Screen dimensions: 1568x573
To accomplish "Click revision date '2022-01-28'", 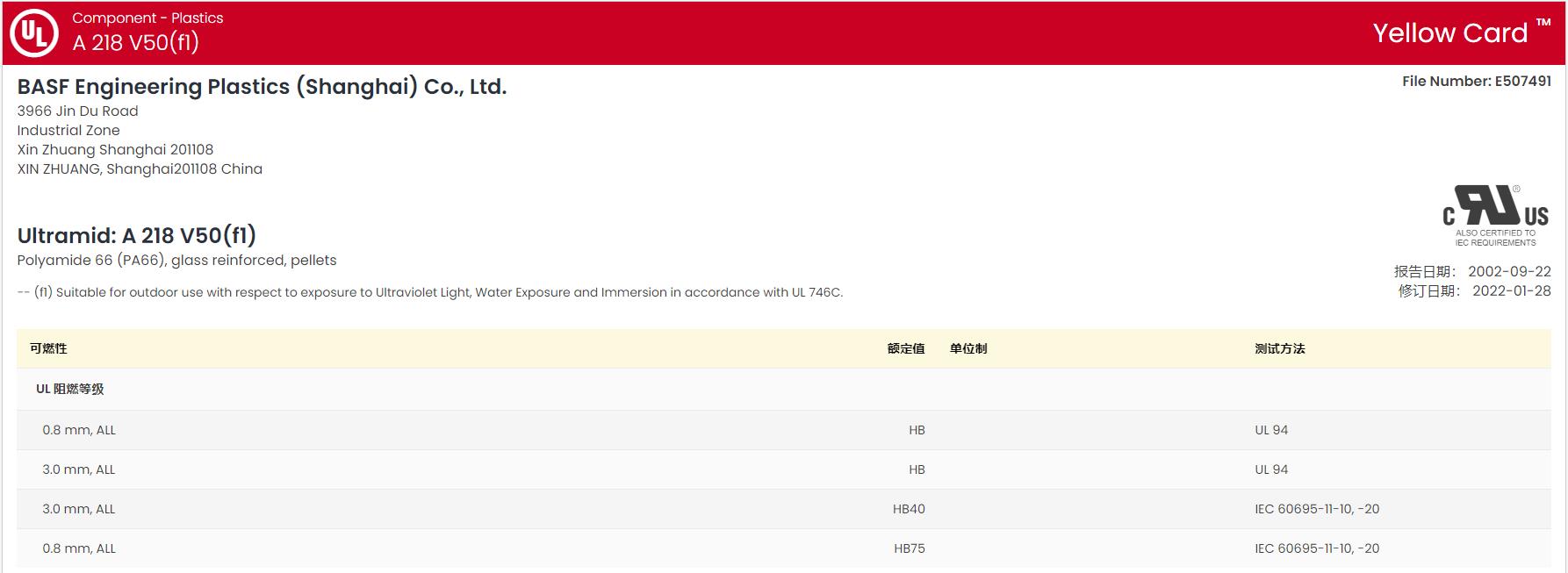I will click(x=1512, y=290).
